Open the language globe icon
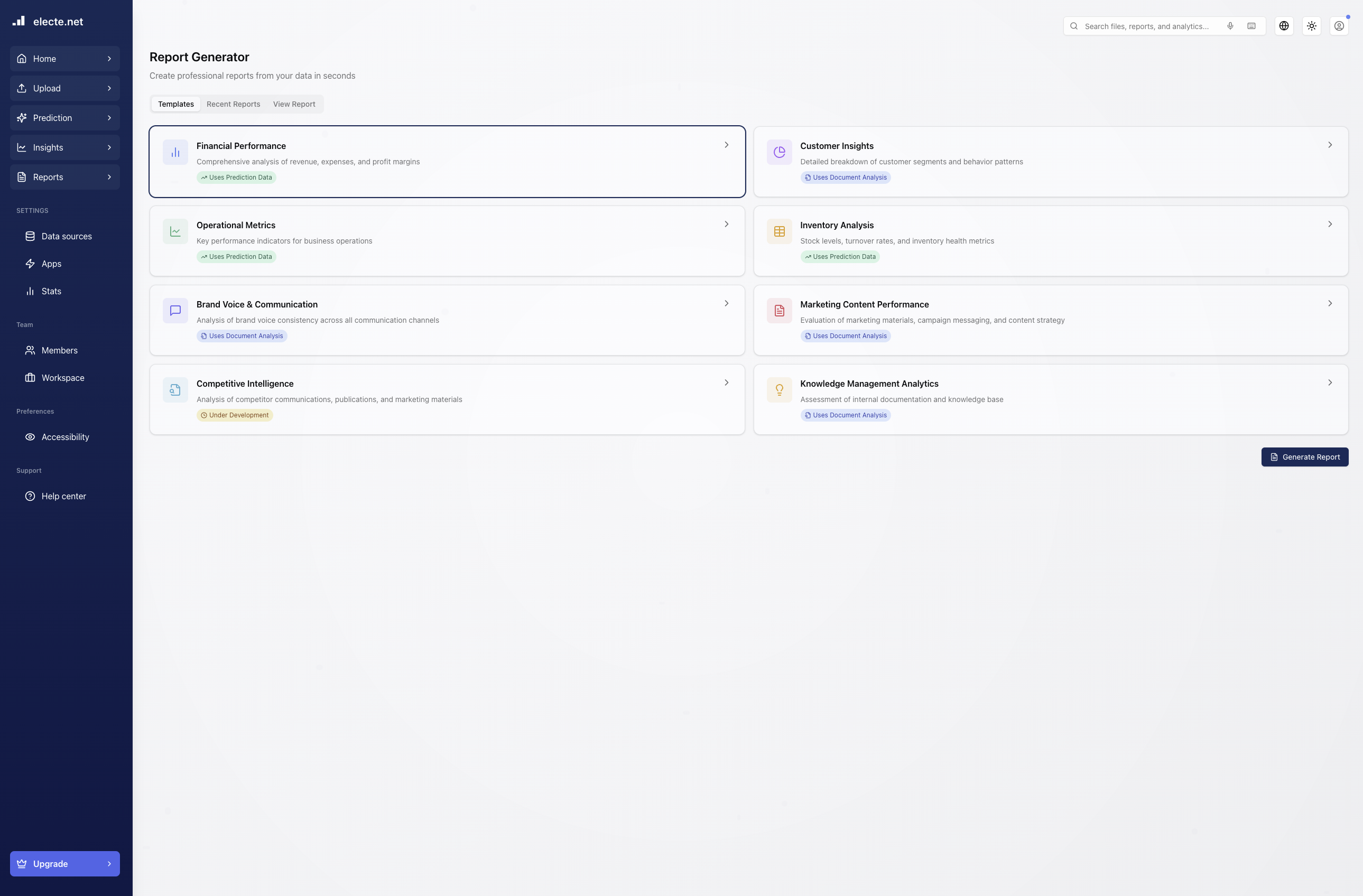The width and height of the screenshot is (1363, 896). [1283, 26]
